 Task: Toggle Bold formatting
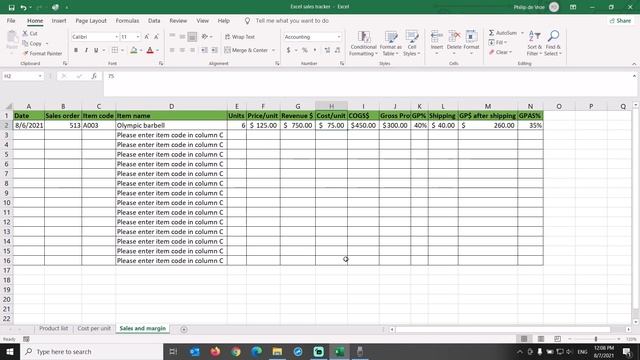[x=76, y=50]
